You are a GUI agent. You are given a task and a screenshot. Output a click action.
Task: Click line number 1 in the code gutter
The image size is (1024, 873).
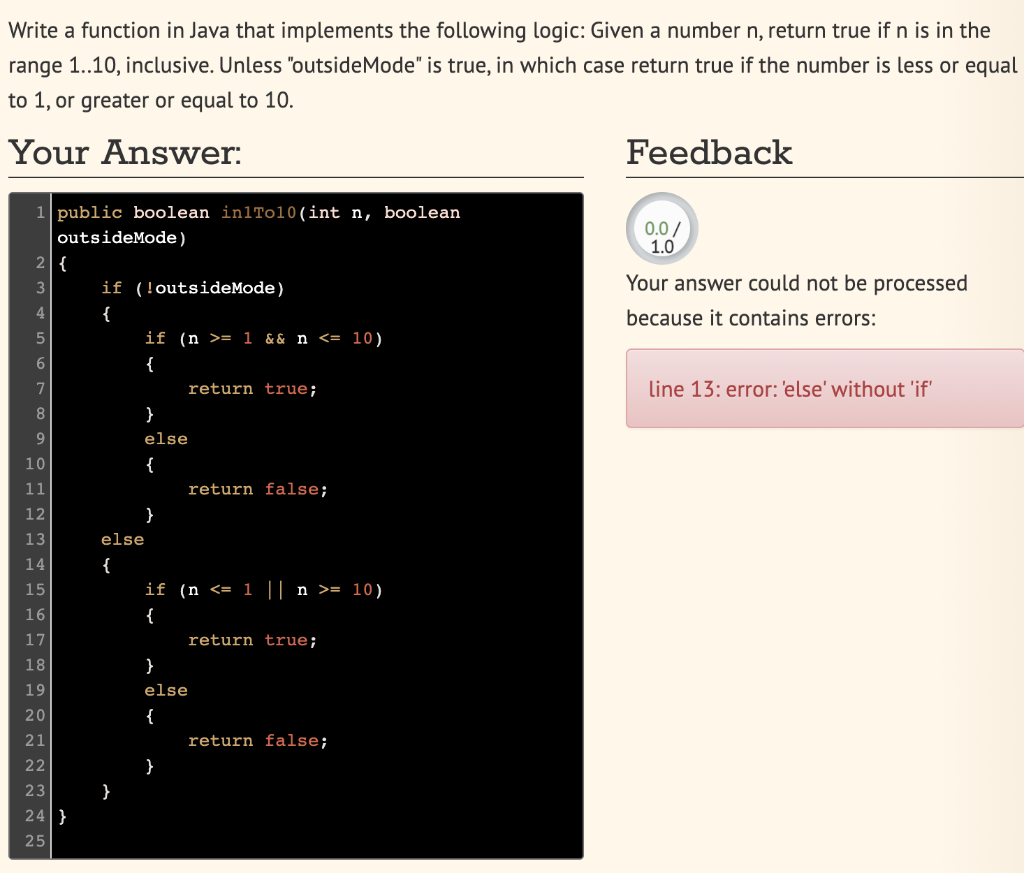click(x=40, y=212)
